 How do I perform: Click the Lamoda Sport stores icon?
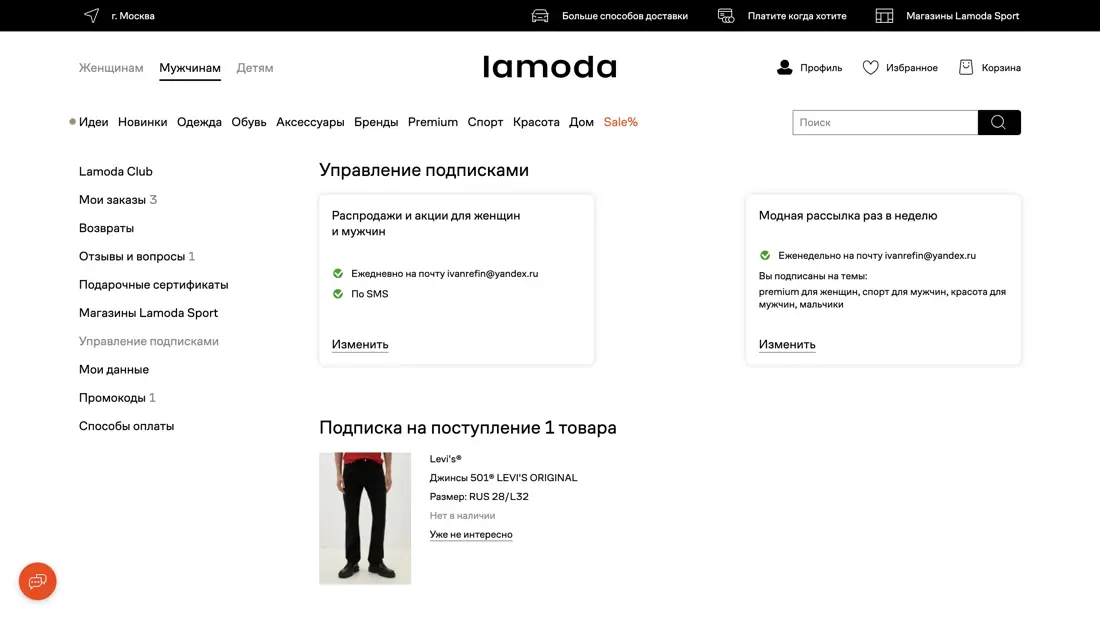tap(884, 15)
